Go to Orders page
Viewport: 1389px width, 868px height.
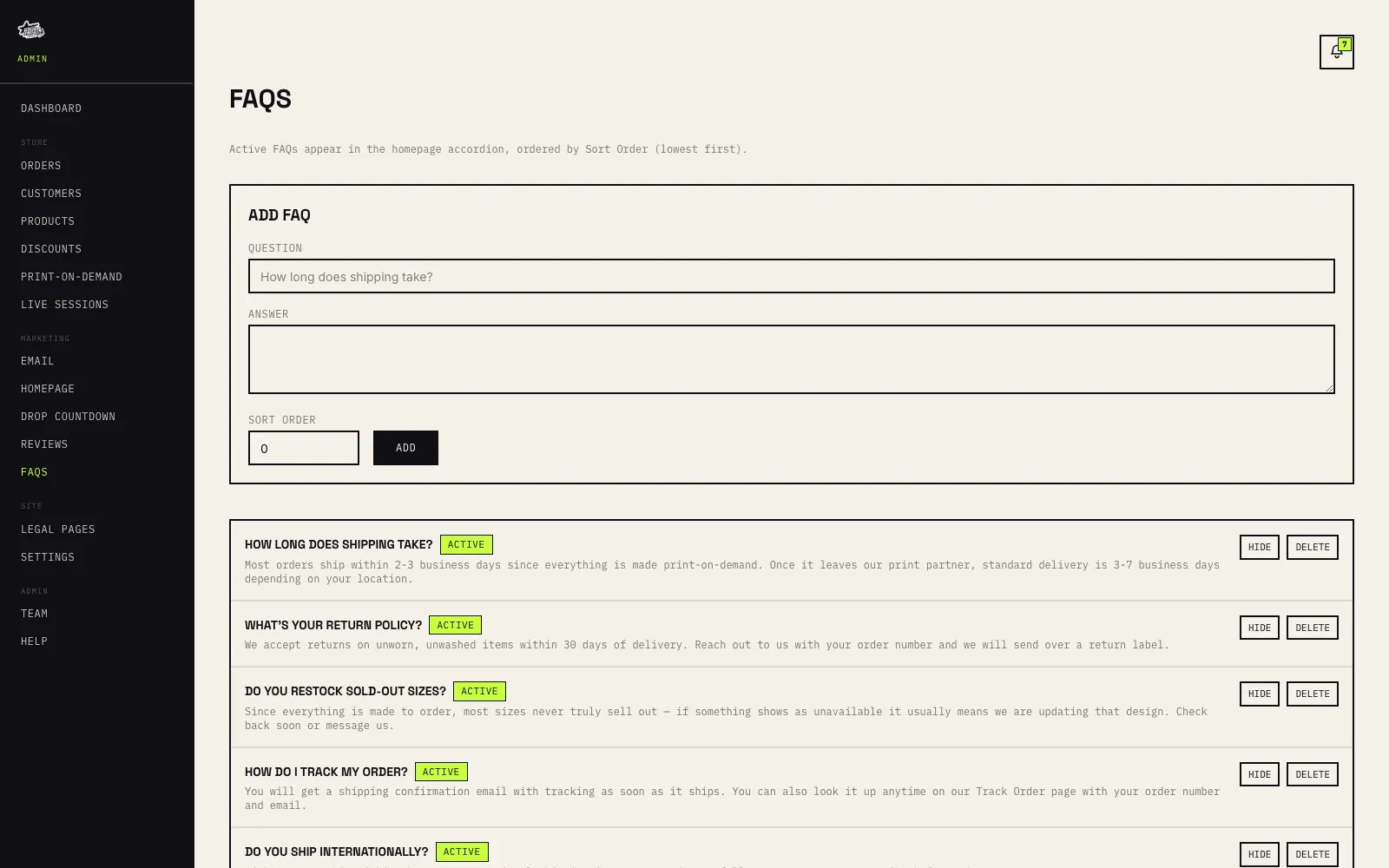(x=41, y=166)
